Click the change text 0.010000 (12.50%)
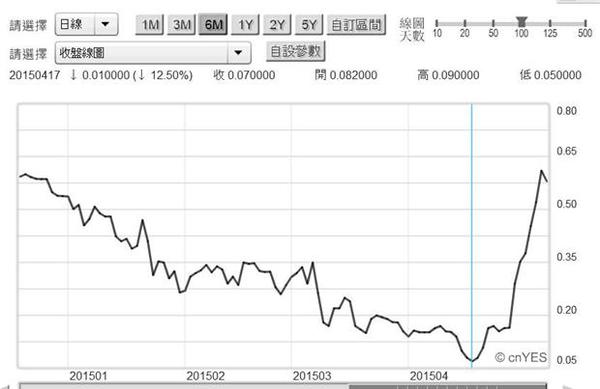 coord(131,75)
